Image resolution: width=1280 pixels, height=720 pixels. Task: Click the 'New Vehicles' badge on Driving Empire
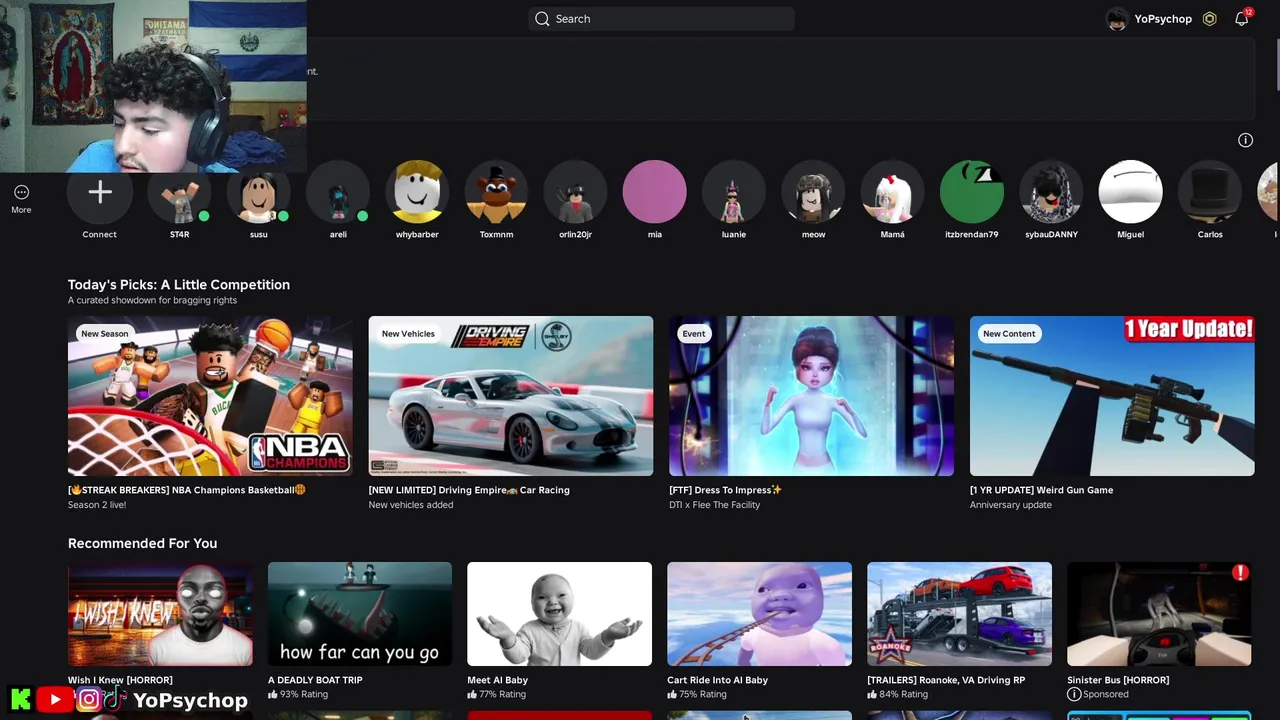coord(408,334)
